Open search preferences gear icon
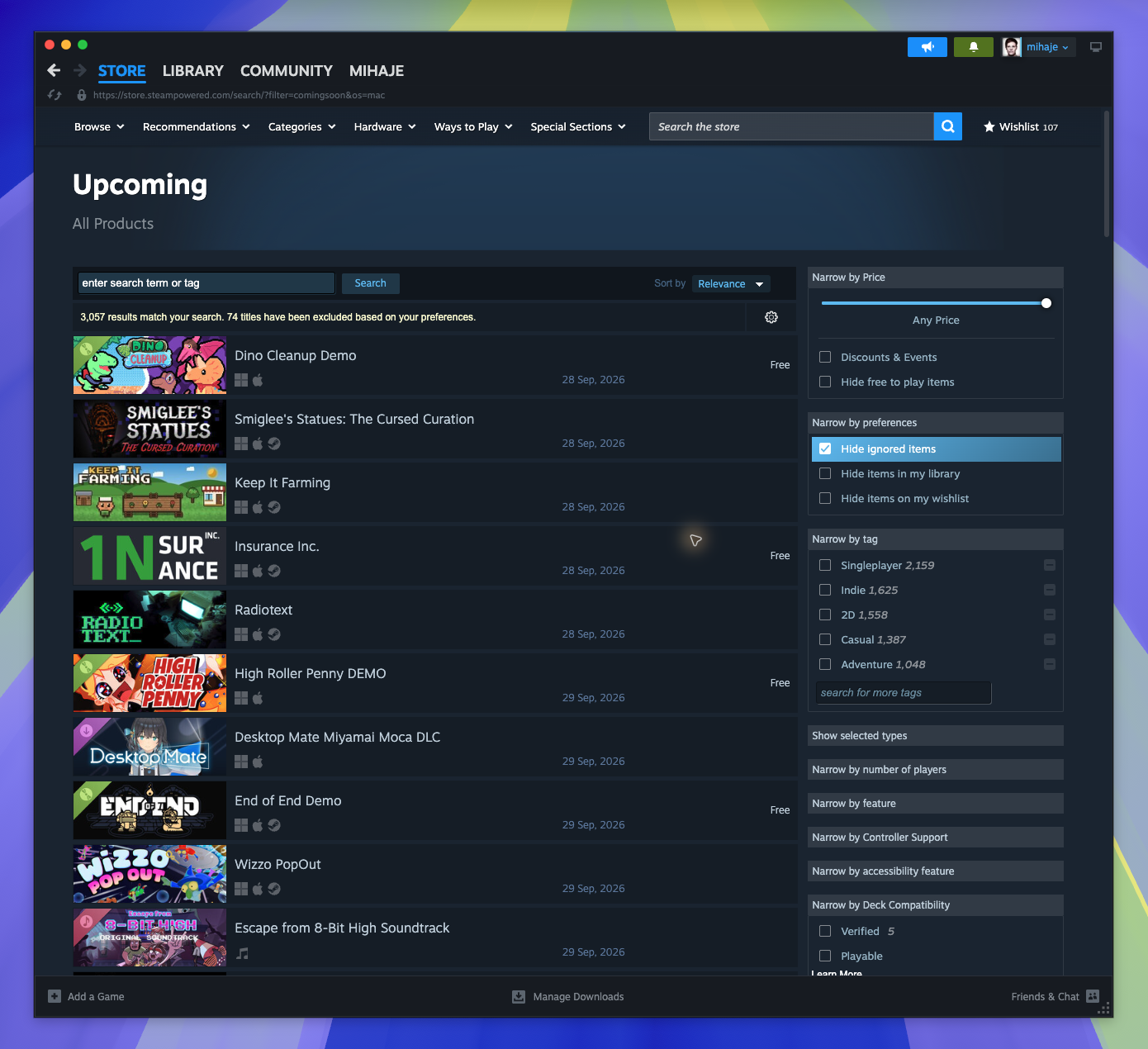The height and width of the screenshot is (1049, 1148). click(x=771, y=317)
